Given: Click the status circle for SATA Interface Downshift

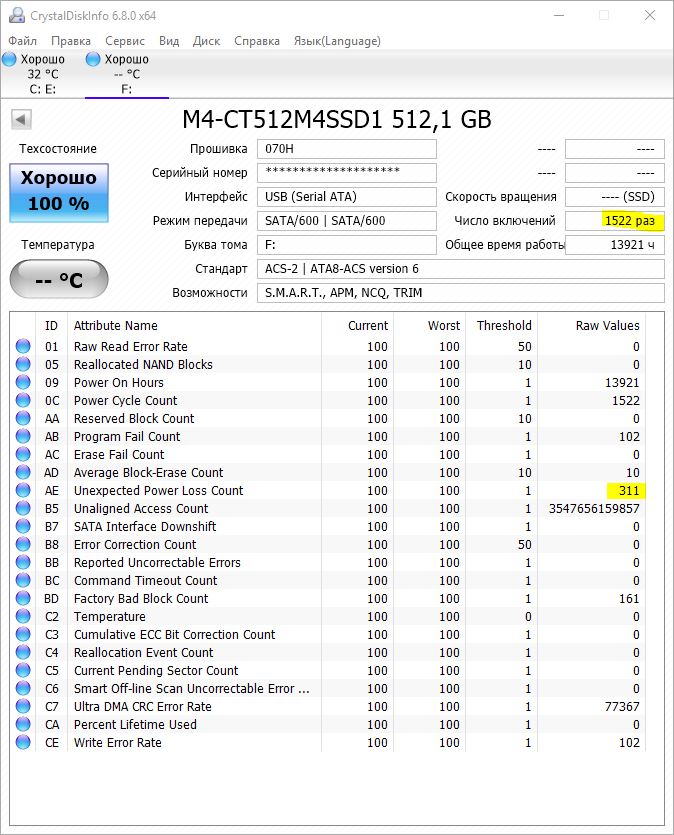Looking at the screenshot, I should (23, 526).
